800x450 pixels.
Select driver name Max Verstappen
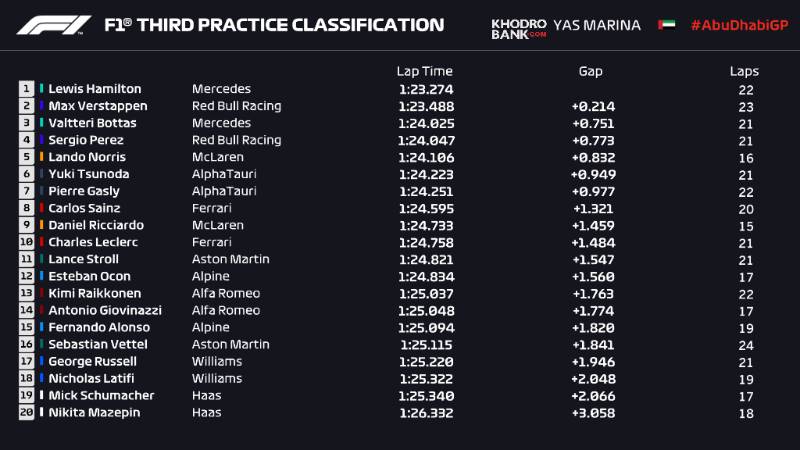98,106
